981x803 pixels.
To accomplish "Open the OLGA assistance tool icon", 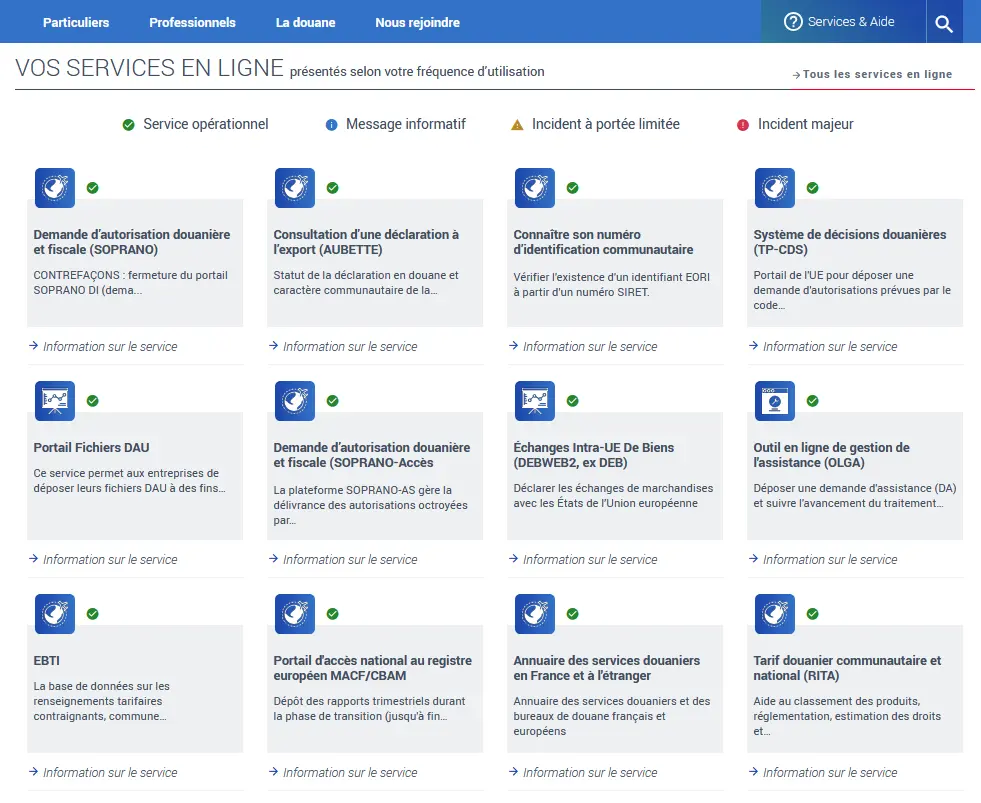I will coord(774,401).
